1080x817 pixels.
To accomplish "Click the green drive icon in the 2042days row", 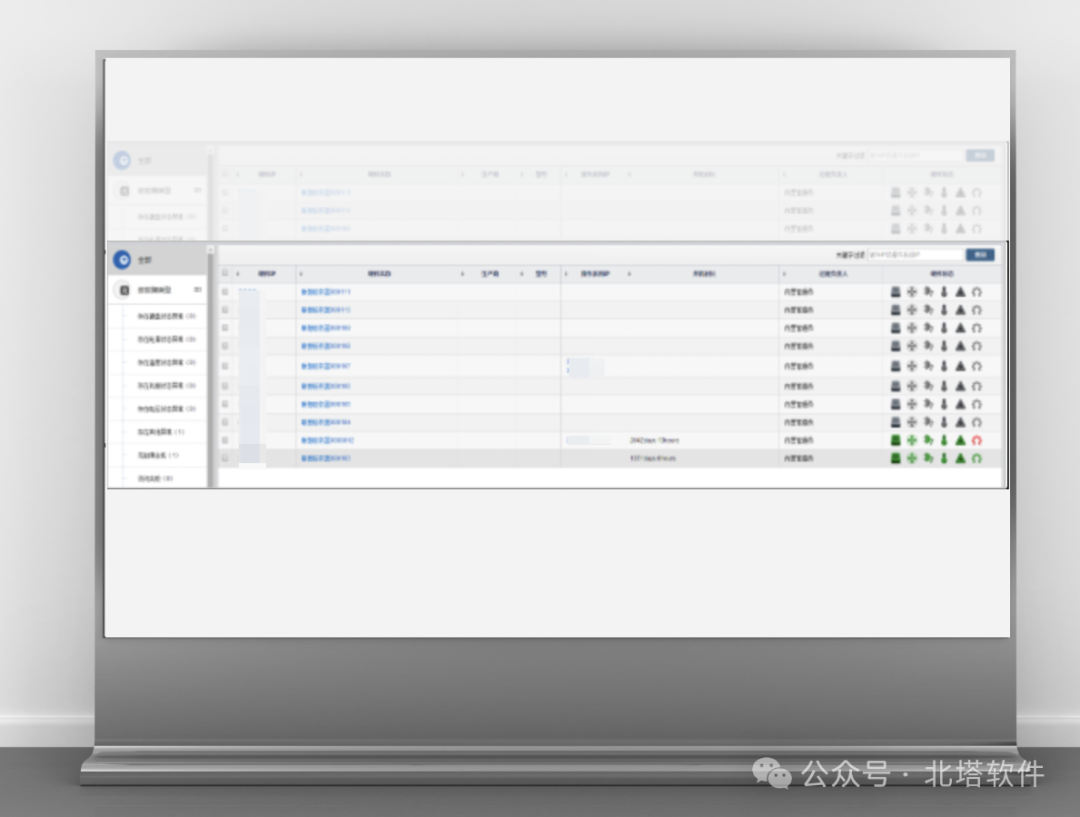I will (895, 440).
